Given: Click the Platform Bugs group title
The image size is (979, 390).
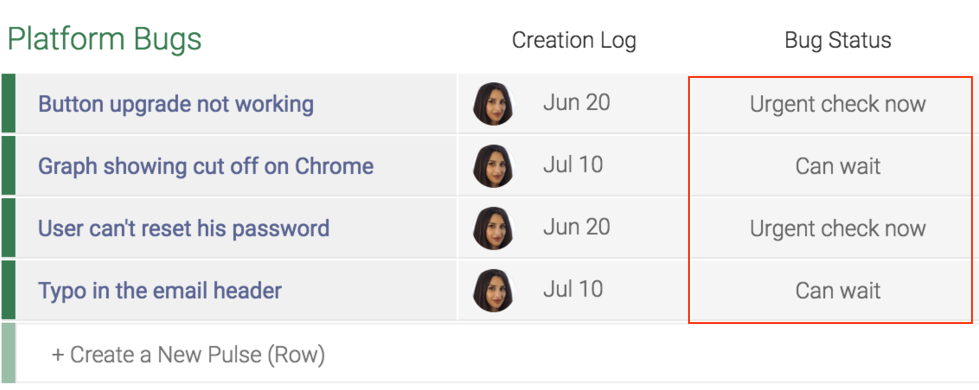Looking at the screenshot, I should [x=104, y=39].
